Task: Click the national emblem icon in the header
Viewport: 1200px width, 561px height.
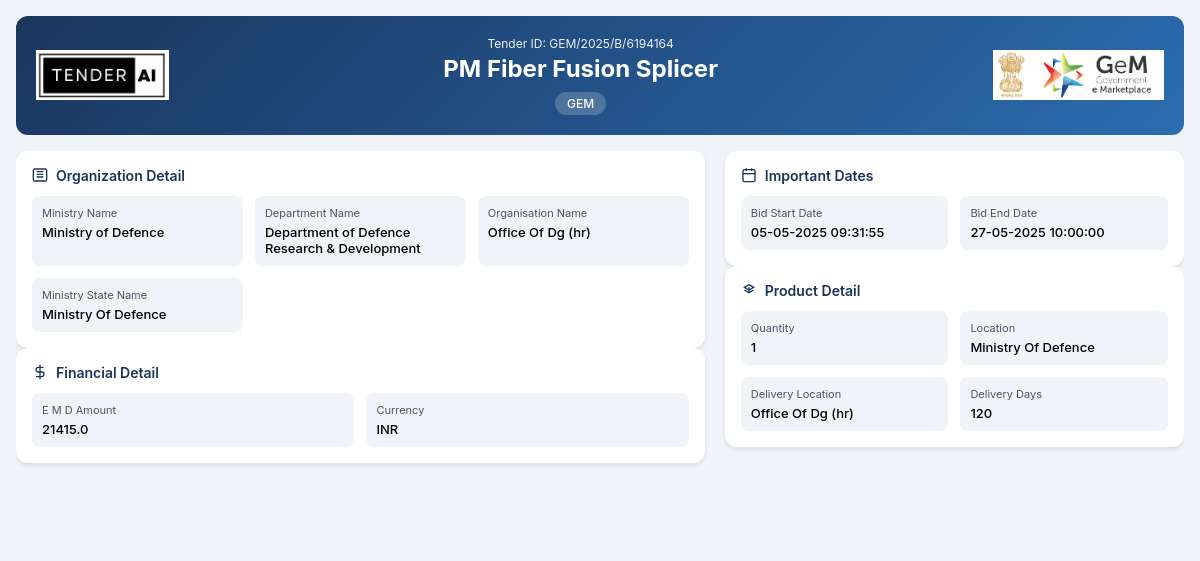Action: 1013,75
